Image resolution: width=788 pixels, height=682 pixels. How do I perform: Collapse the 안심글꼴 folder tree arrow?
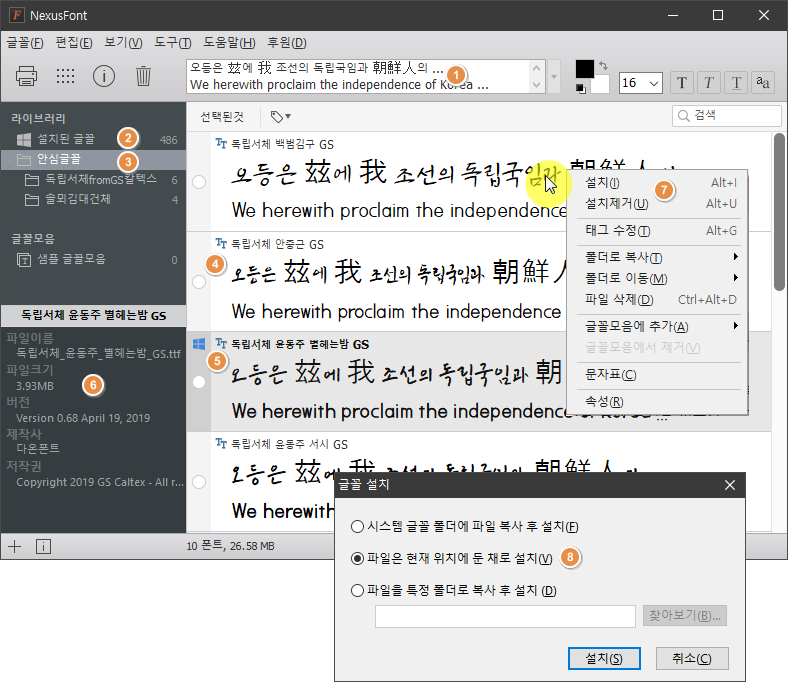click(x=10, y=160)
